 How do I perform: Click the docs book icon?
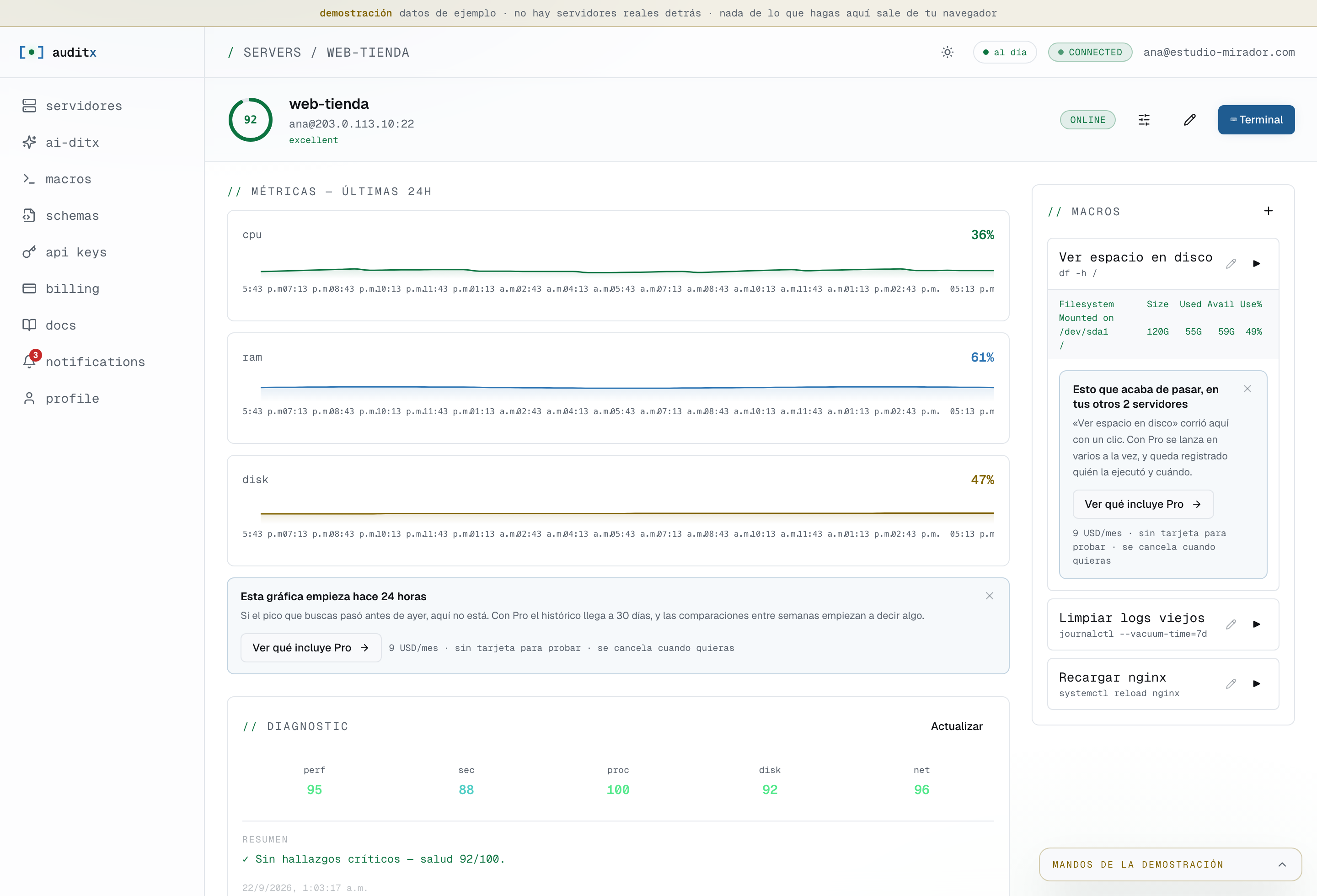tap(29, 325)
